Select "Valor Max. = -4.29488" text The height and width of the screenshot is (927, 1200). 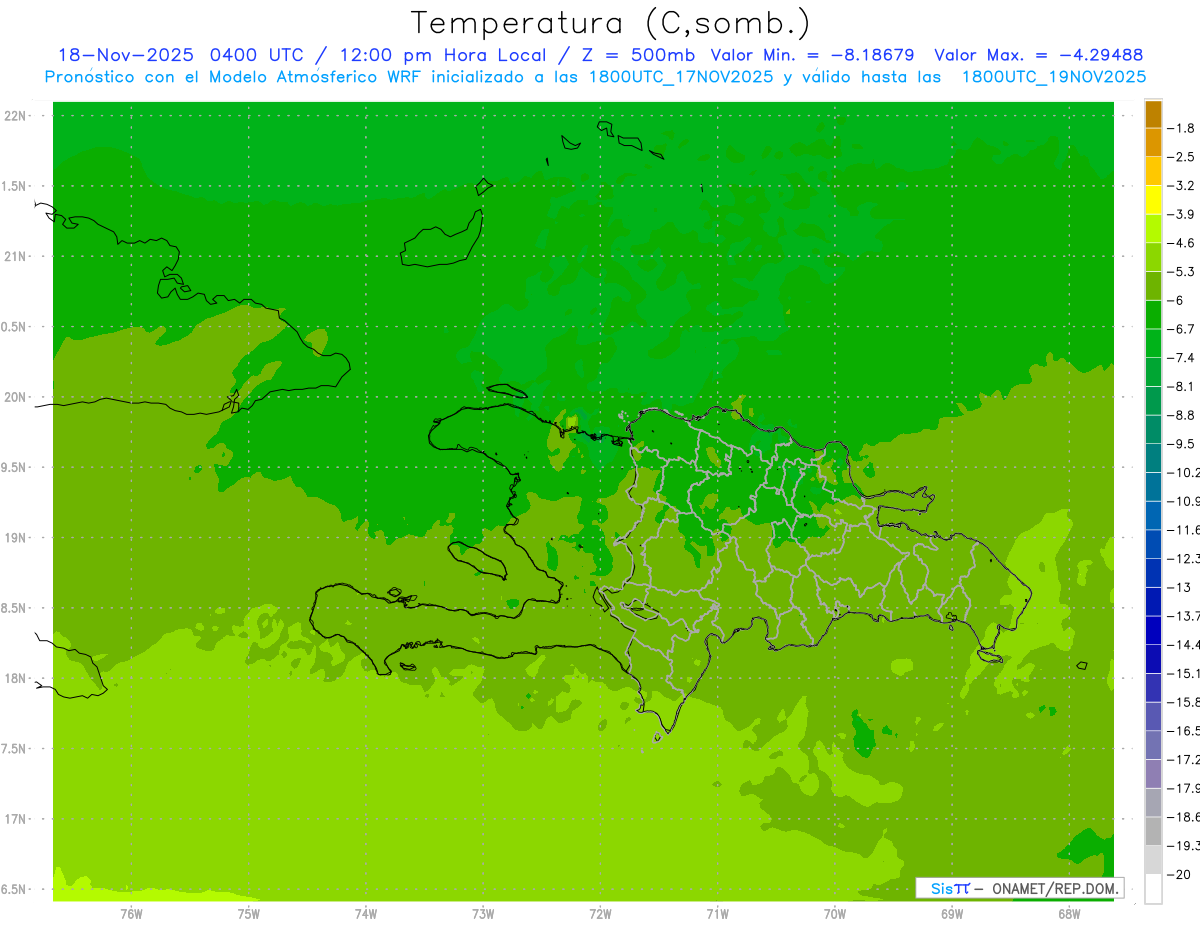point(1038,55)
